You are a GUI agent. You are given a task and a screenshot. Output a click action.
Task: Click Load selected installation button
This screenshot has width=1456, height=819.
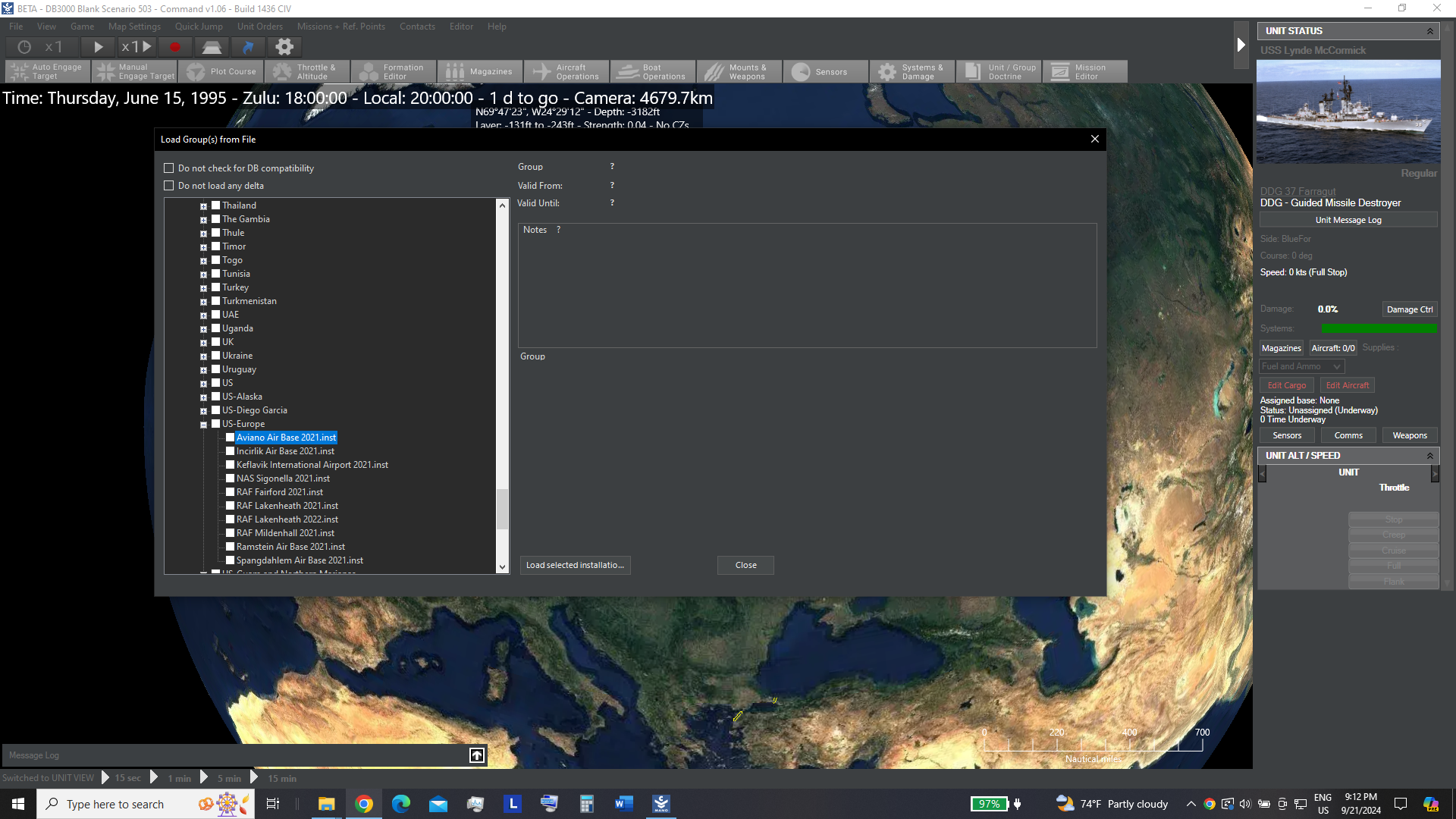pyautogui.click(x=576, y=565)
